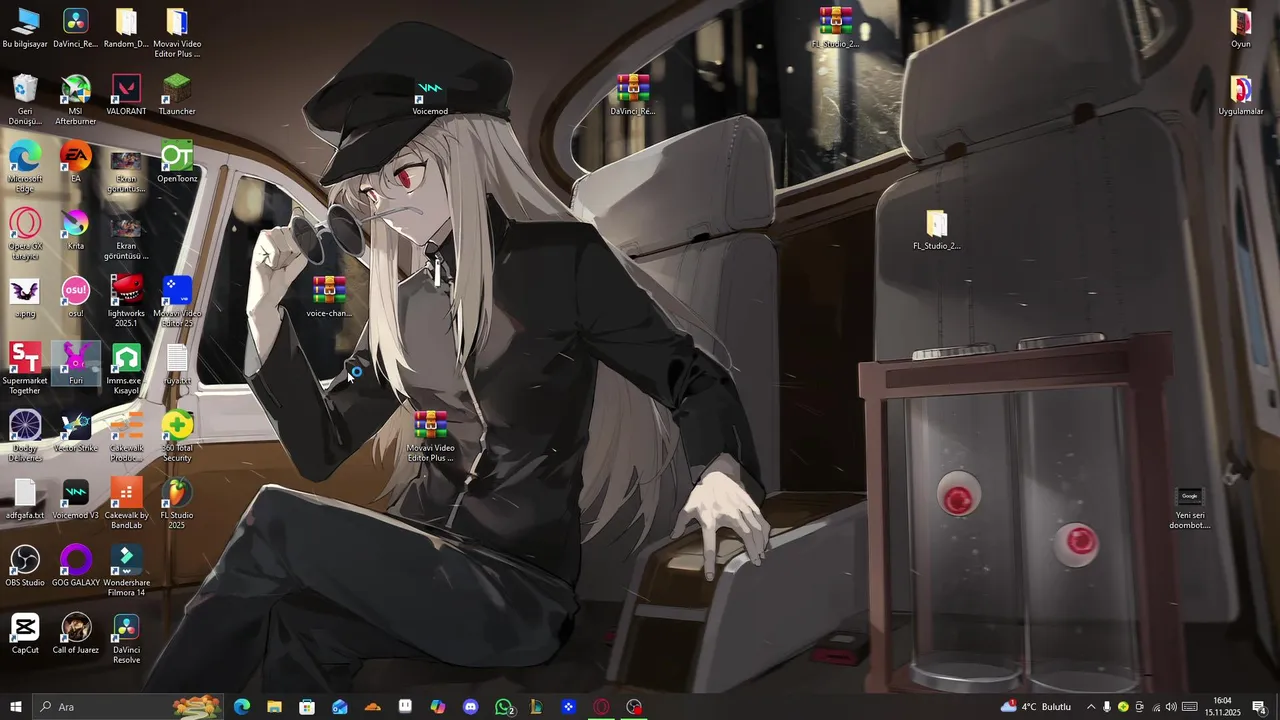Open League of Legends taskbar icon
The height and width of the screenshot is (720, 1280).
536,707
